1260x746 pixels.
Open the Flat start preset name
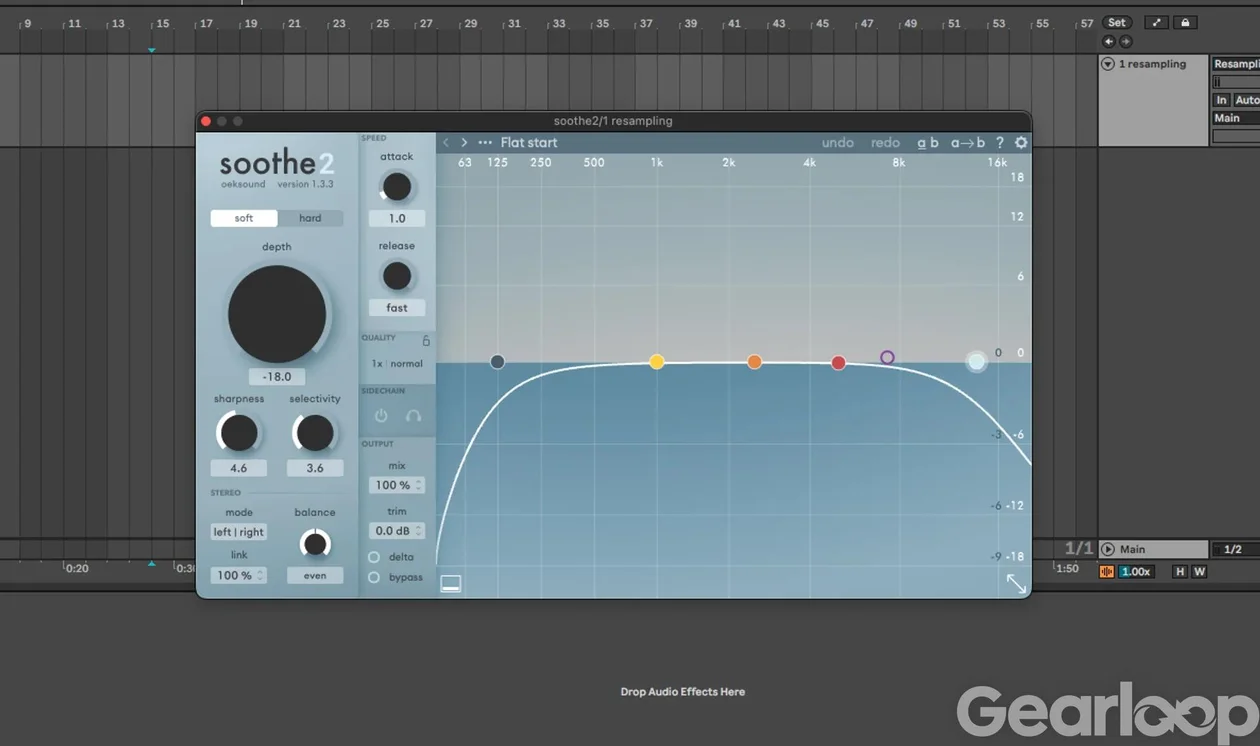click(x=529, y=143)
